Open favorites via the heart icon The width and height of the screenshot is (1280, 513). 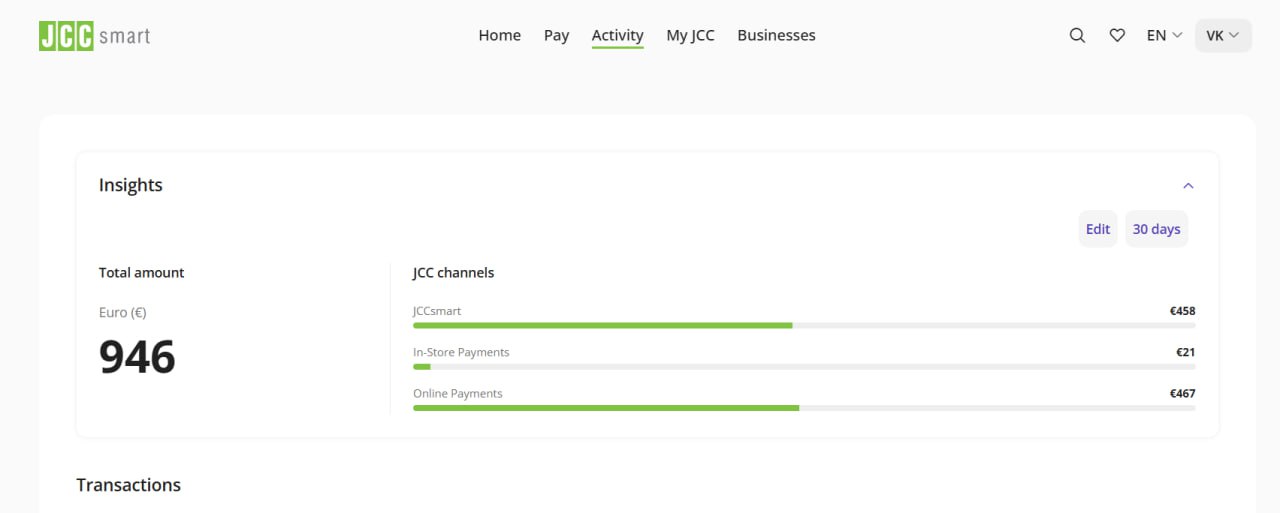[x=1117, y=35]
